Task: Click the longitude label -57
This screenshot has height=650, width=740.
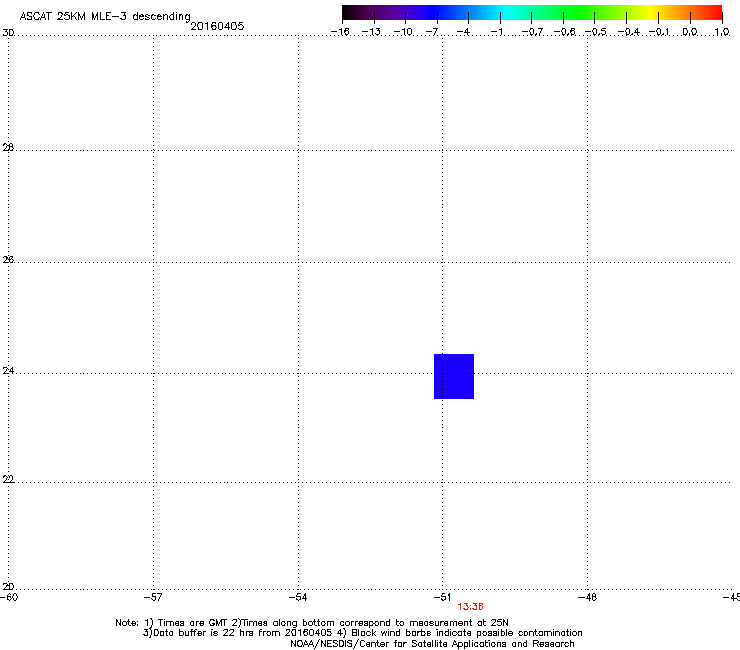Action: point(153,598)
